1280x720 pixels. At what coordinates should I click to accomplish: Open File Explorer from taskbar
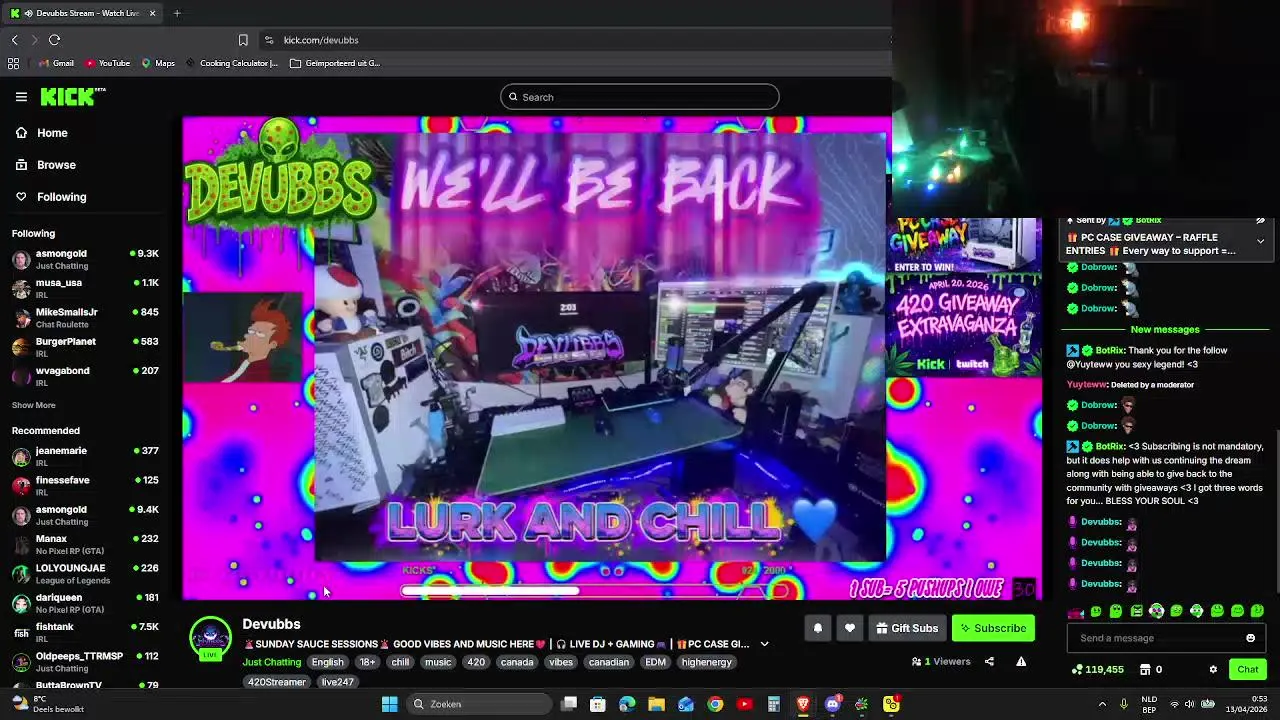point(656,704)
